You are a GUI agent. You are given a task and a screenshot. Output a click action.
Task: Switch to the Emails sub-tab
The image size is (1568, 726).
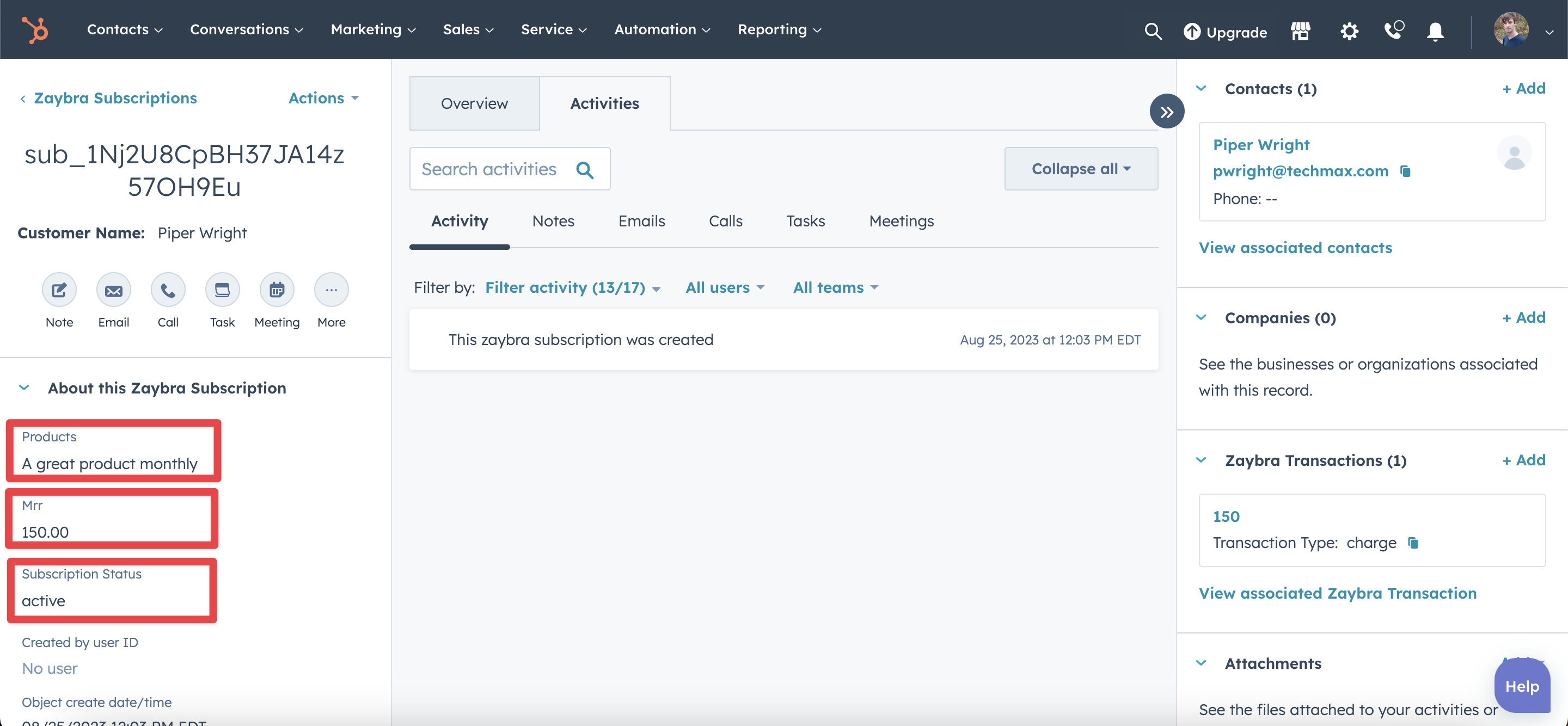coord(641,222)
